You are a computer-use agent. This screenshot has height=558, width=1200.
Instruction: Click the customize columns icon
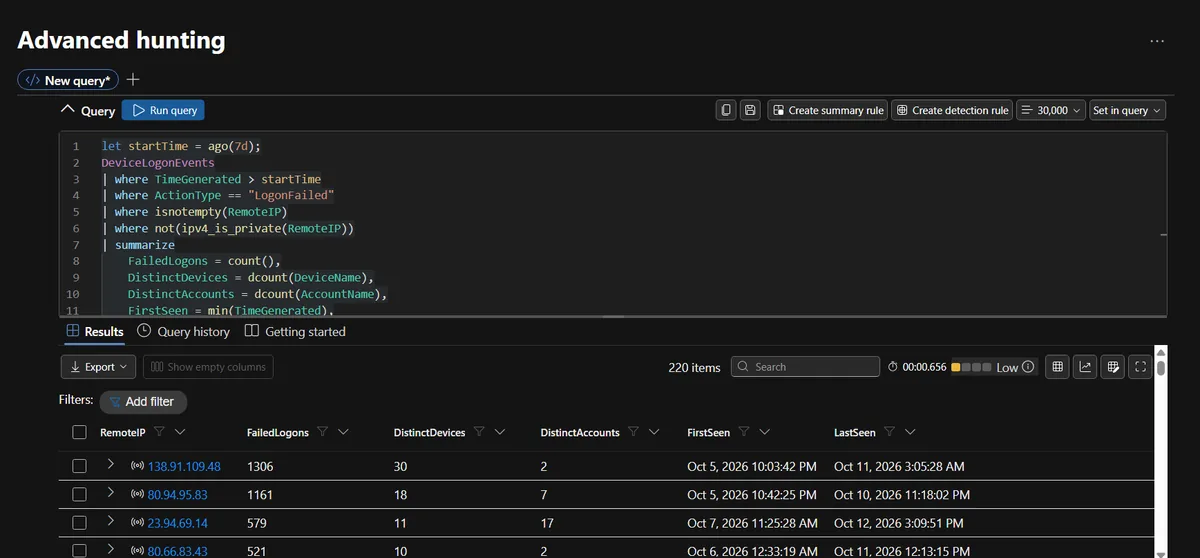(1112, 367)
